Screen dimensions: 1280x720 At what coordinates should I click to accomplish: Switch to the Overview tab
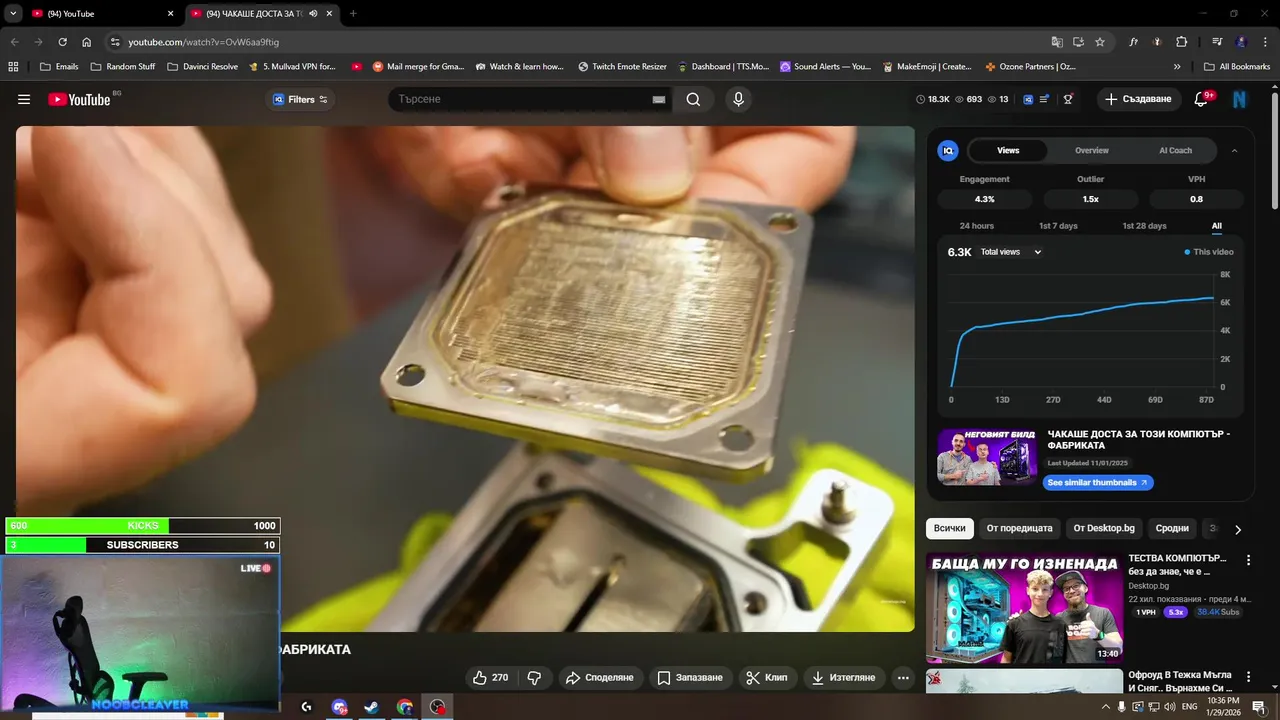[1092, 150]
